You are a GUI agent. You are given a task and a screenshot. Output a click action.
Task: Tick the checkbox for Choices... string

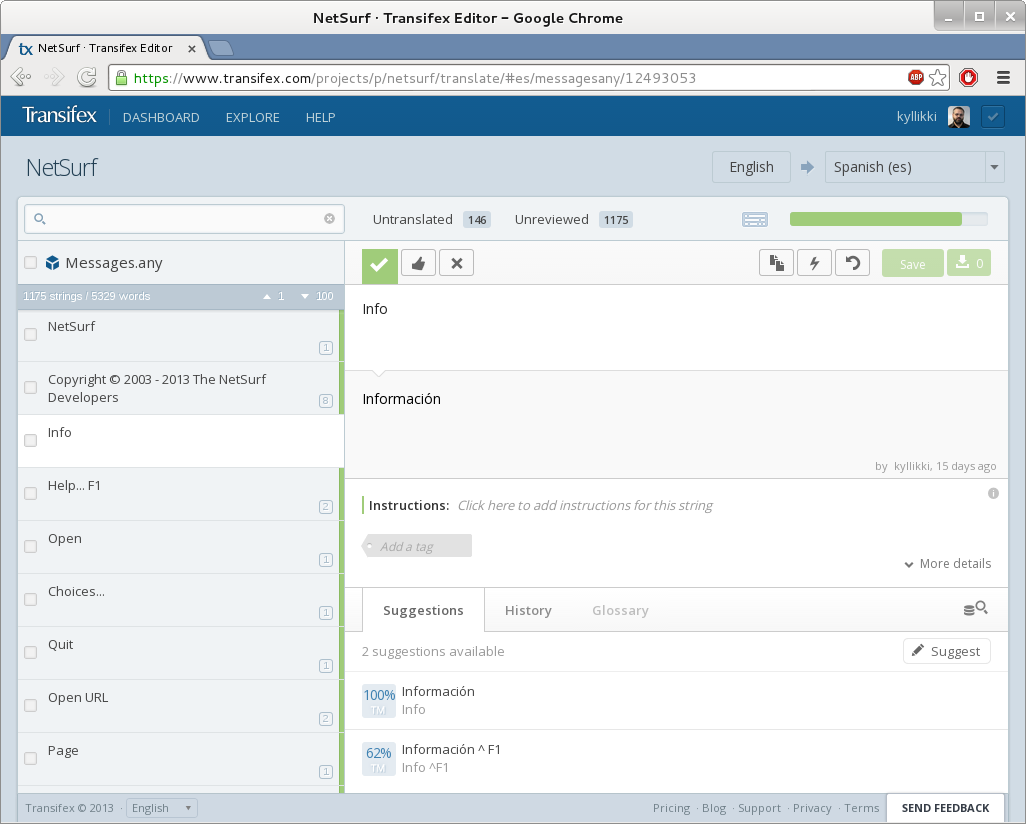(x=30, y=600)
